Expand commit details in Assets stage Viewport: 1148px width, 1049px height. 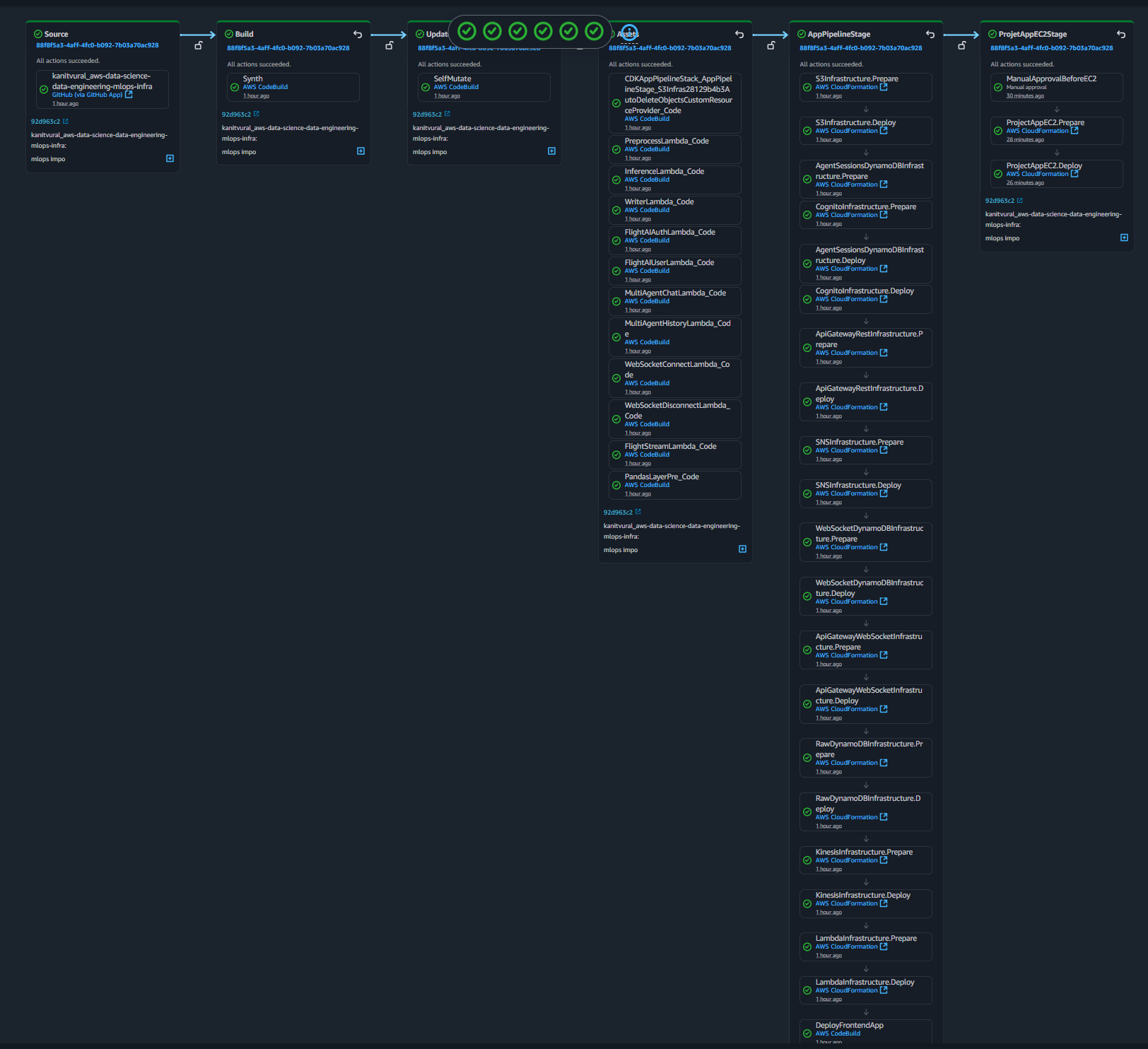coord(742,549)
